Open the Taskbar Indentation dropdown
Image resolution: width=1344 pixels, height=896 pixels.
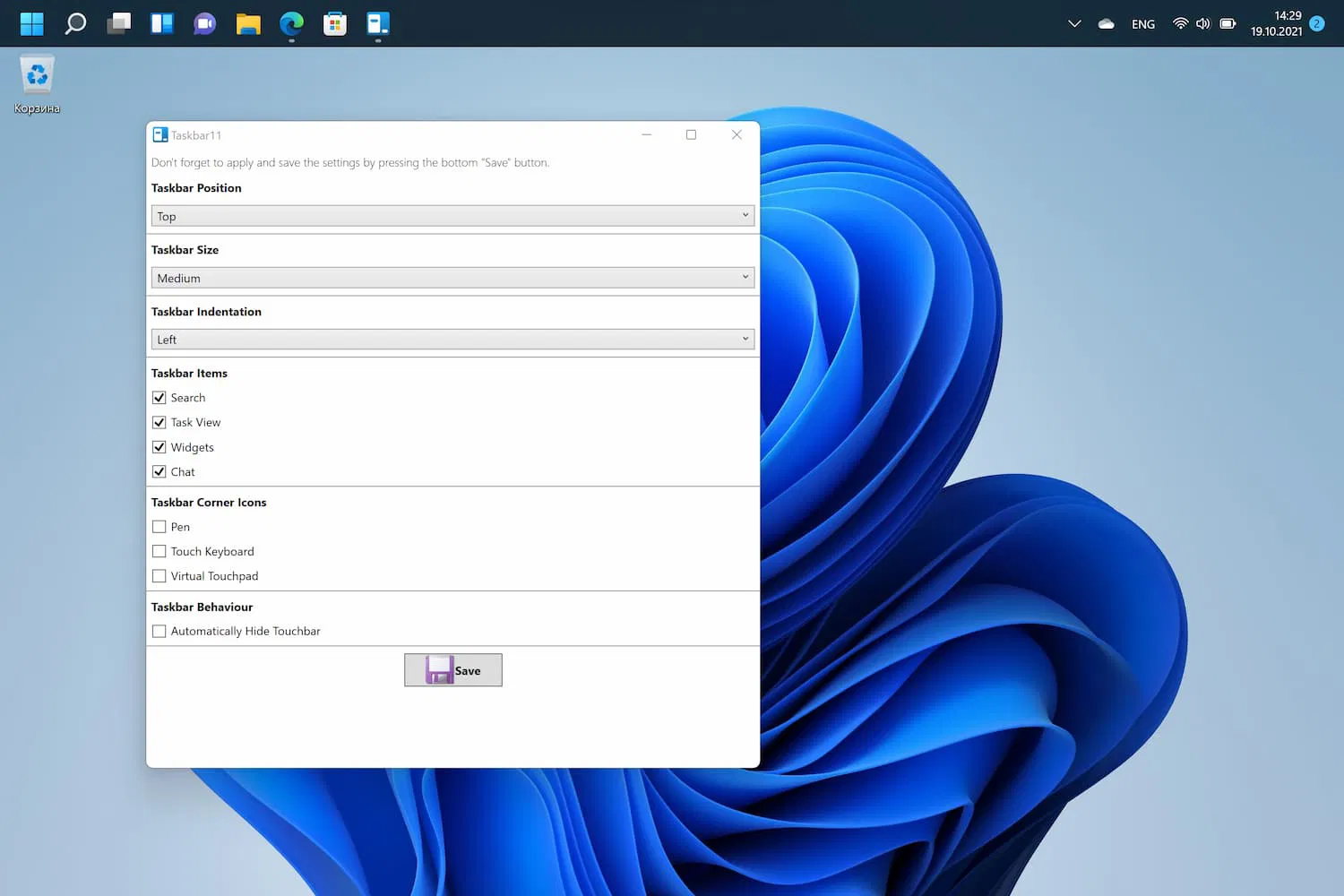452,340
